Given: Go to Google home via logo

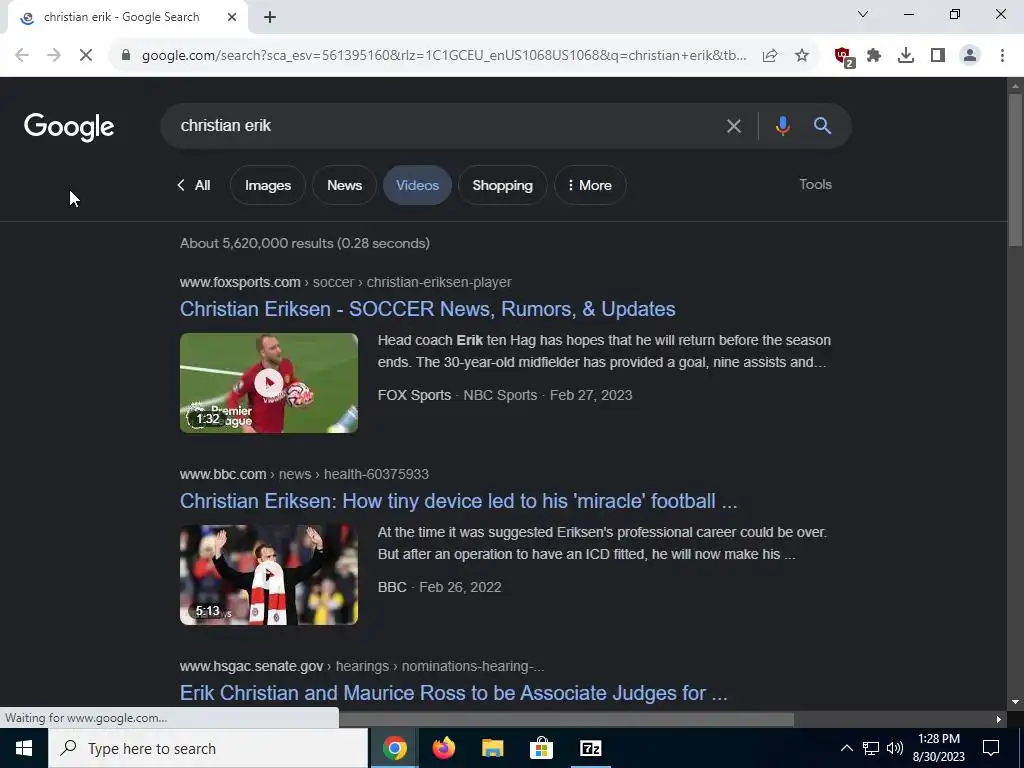Looking at the screenshot, I should pos(69,127).
